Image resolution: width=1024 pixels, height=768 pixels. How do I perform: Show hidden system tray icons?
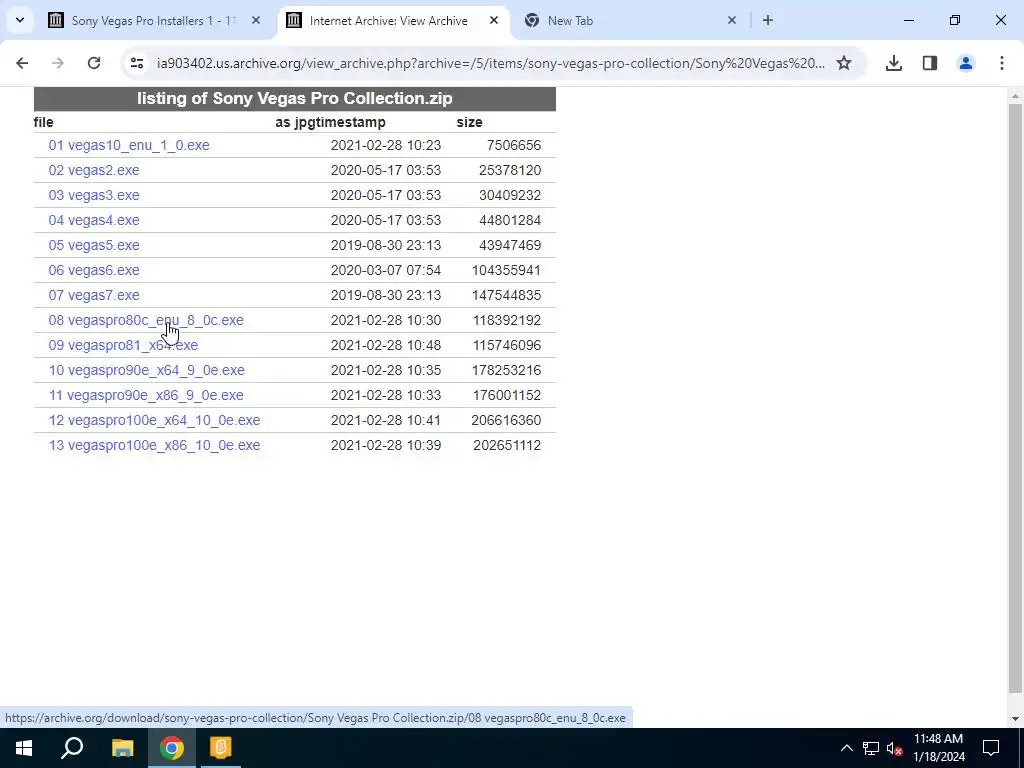(846, 748)
